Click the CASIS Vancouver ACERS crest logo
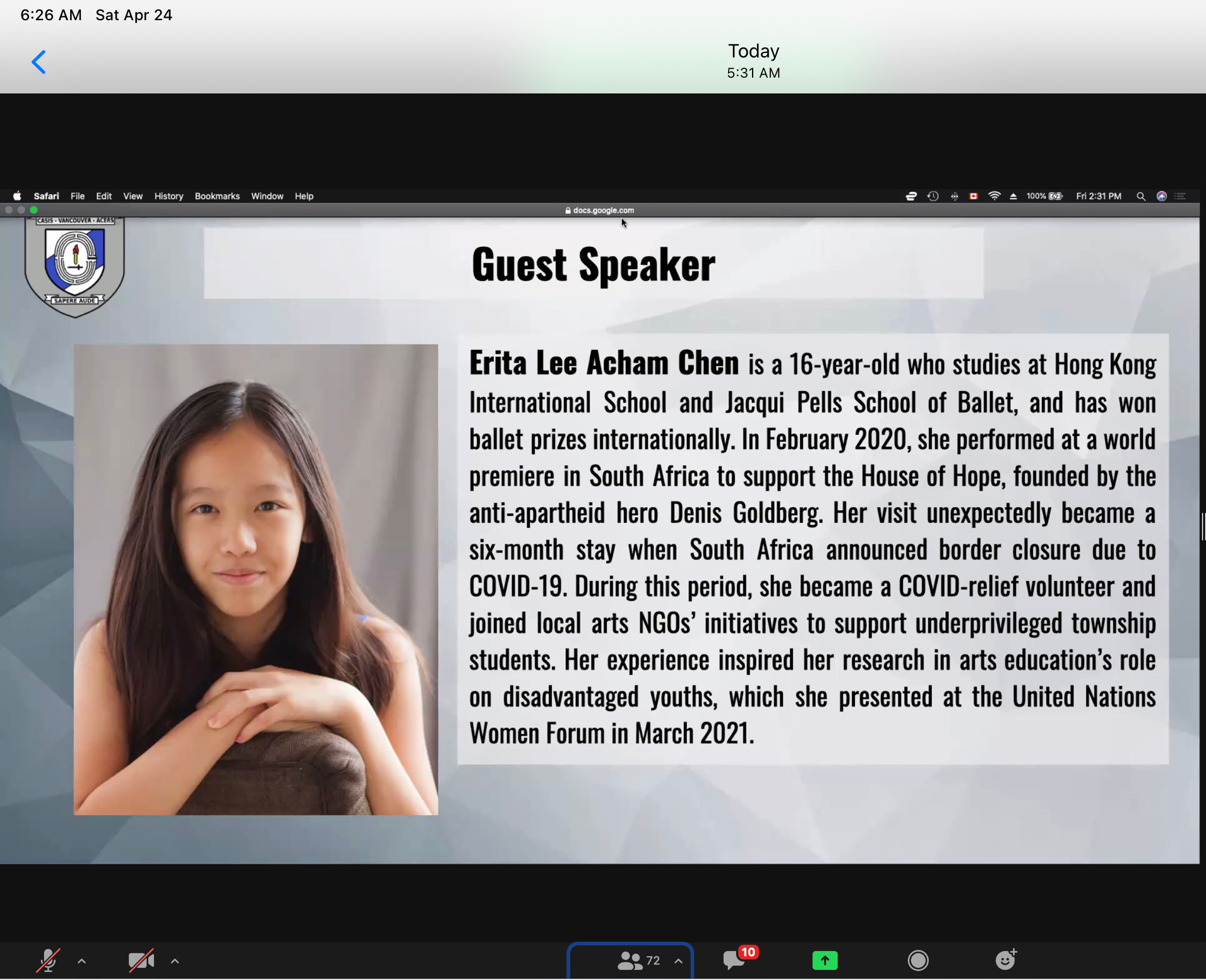This screenshot has width=1206, height=980. [75, 266]
